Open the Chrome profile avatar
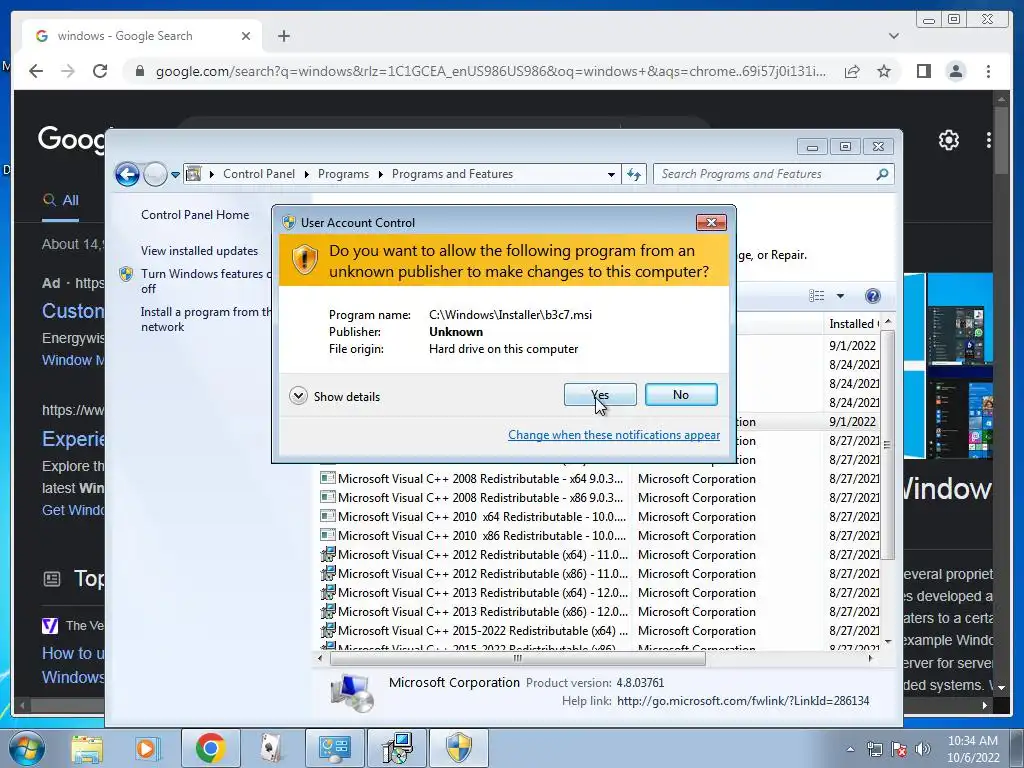Image resolution: width=1024 pixels, height=768 pixels. [x=955, y=71]
